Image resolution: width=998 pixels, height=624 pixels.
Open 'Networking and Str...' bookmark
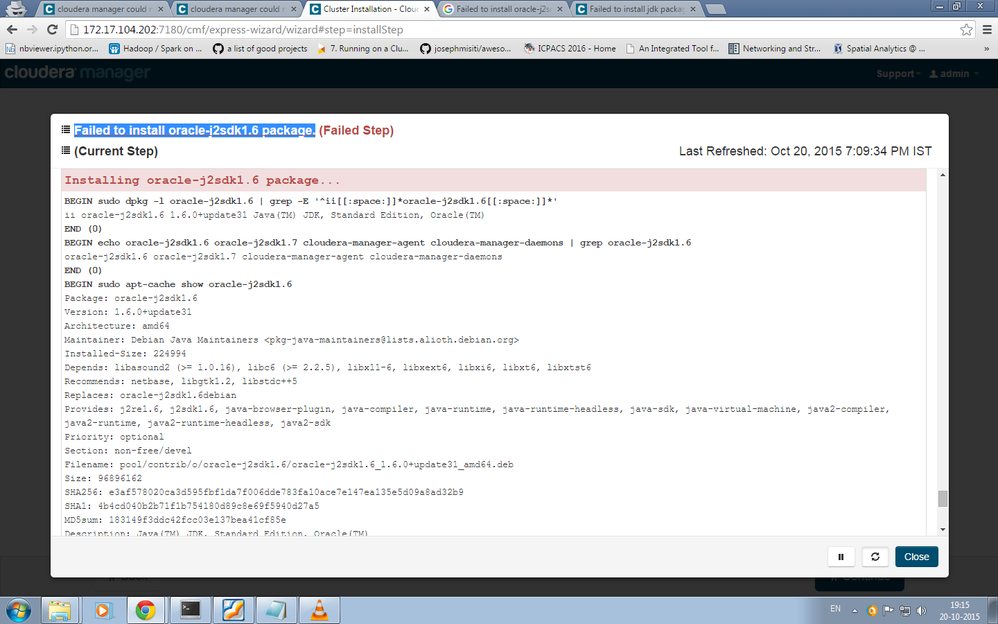click(x=775, y=48)
